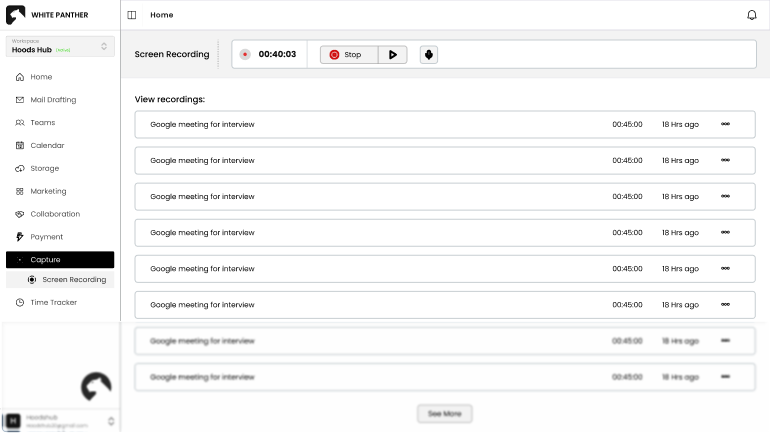Open Mail Drafting from sidebar
The width and height of the screenshot is (770, 433).
click(x=52, y=100)
